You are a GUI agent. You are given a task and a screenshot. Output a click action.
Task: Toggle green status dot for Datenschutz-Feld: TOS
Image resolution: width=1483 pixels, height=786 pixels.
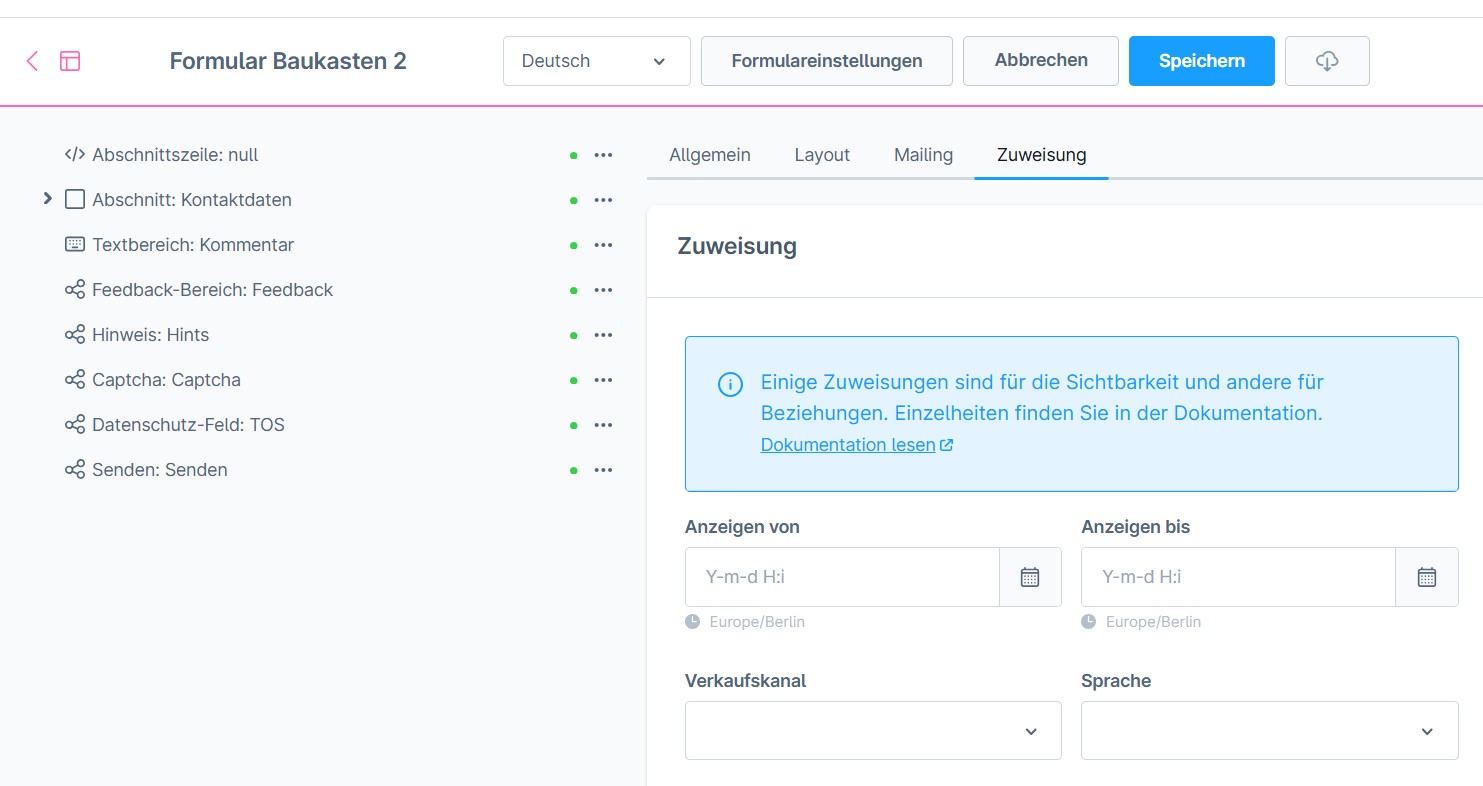coord(574,426)
